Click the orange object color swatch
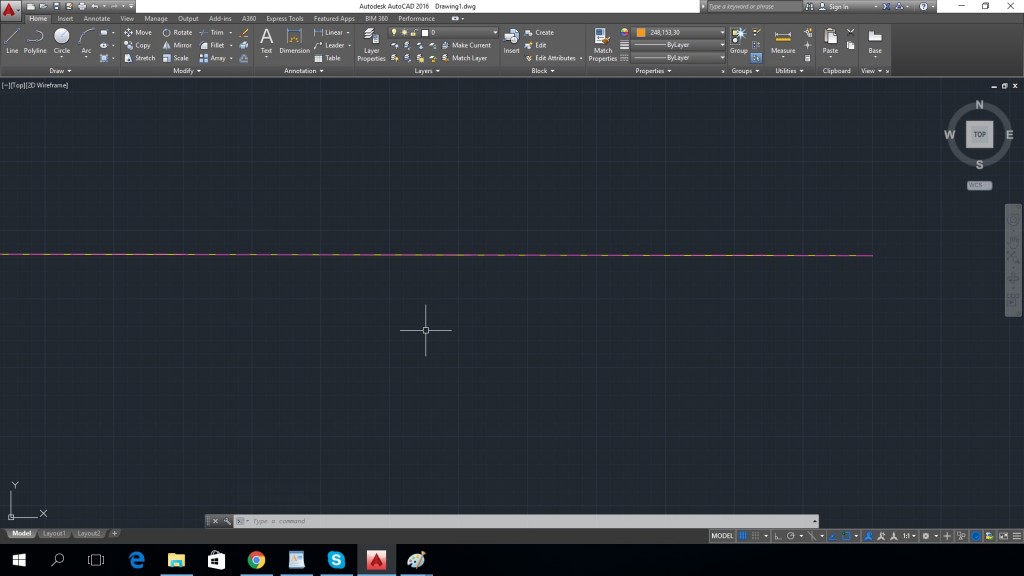This screenshot has height=576, width=1024. click(641, 32)
